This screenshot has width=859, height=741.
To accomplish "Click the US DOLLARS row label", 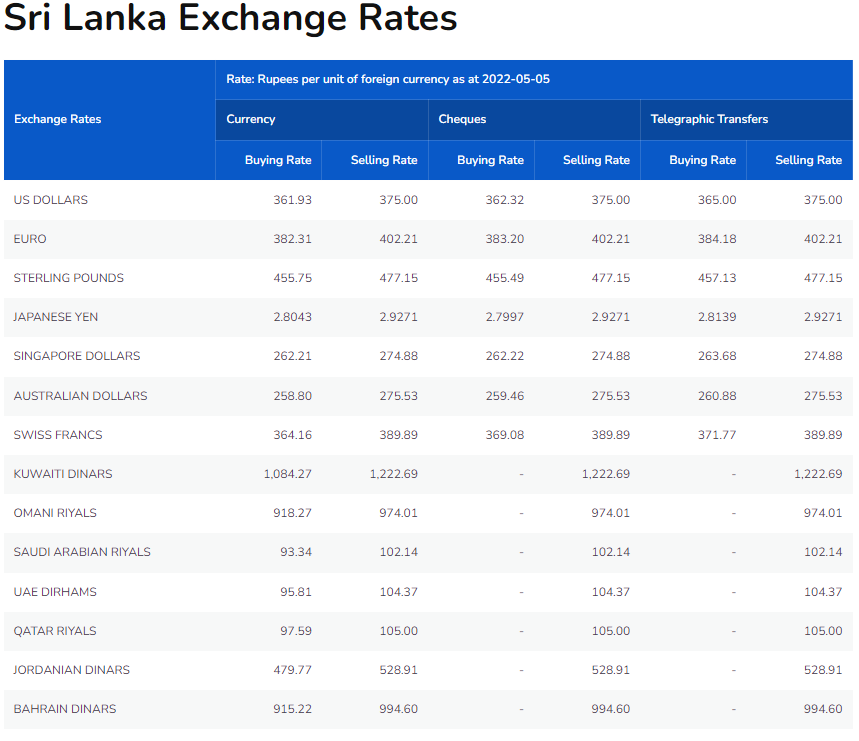I will click(x=51, y=200).
